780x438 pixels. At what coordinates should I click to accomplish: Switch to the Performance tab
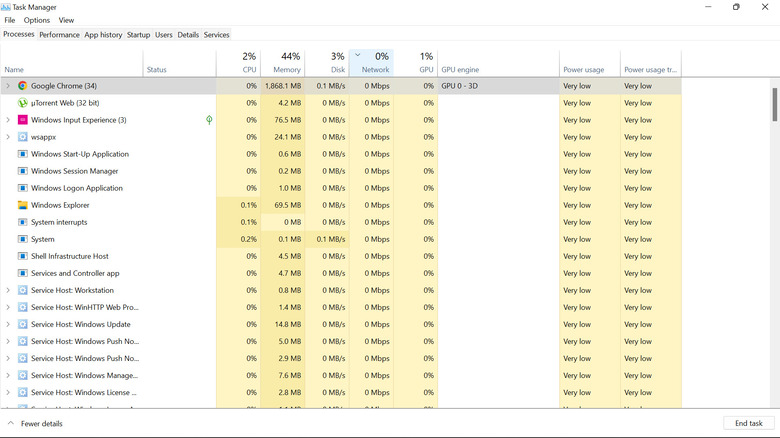click(x=59, y=35)
